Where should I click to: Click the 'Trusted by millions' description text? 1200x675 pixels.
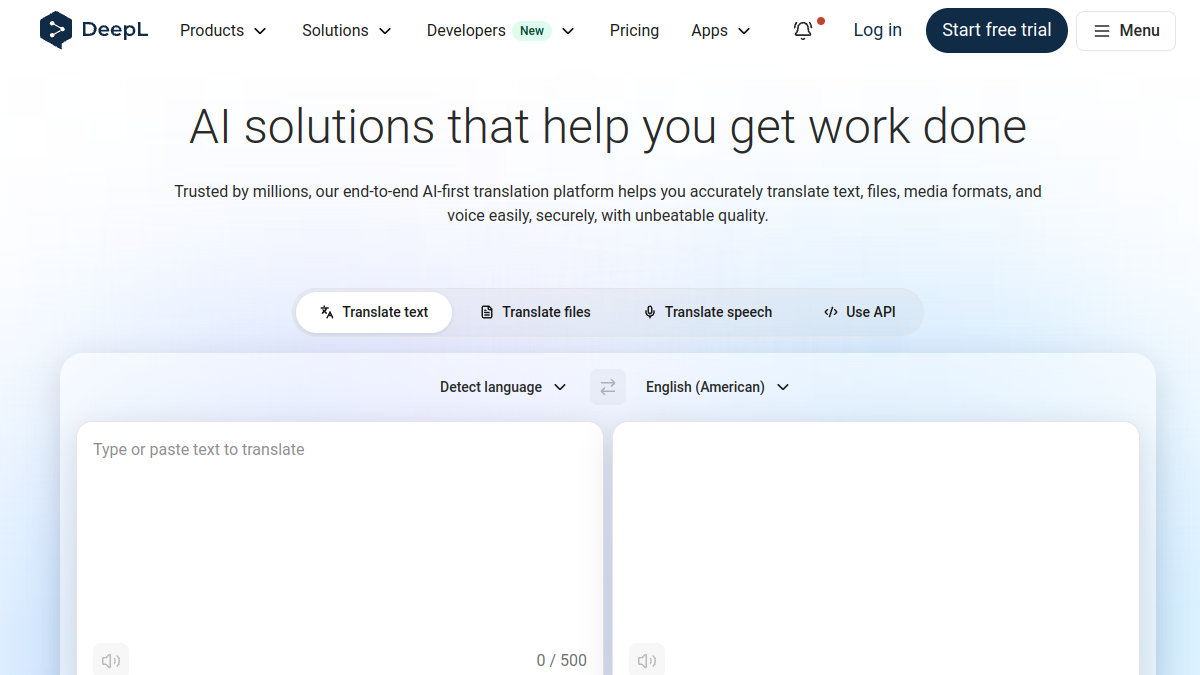608,203
